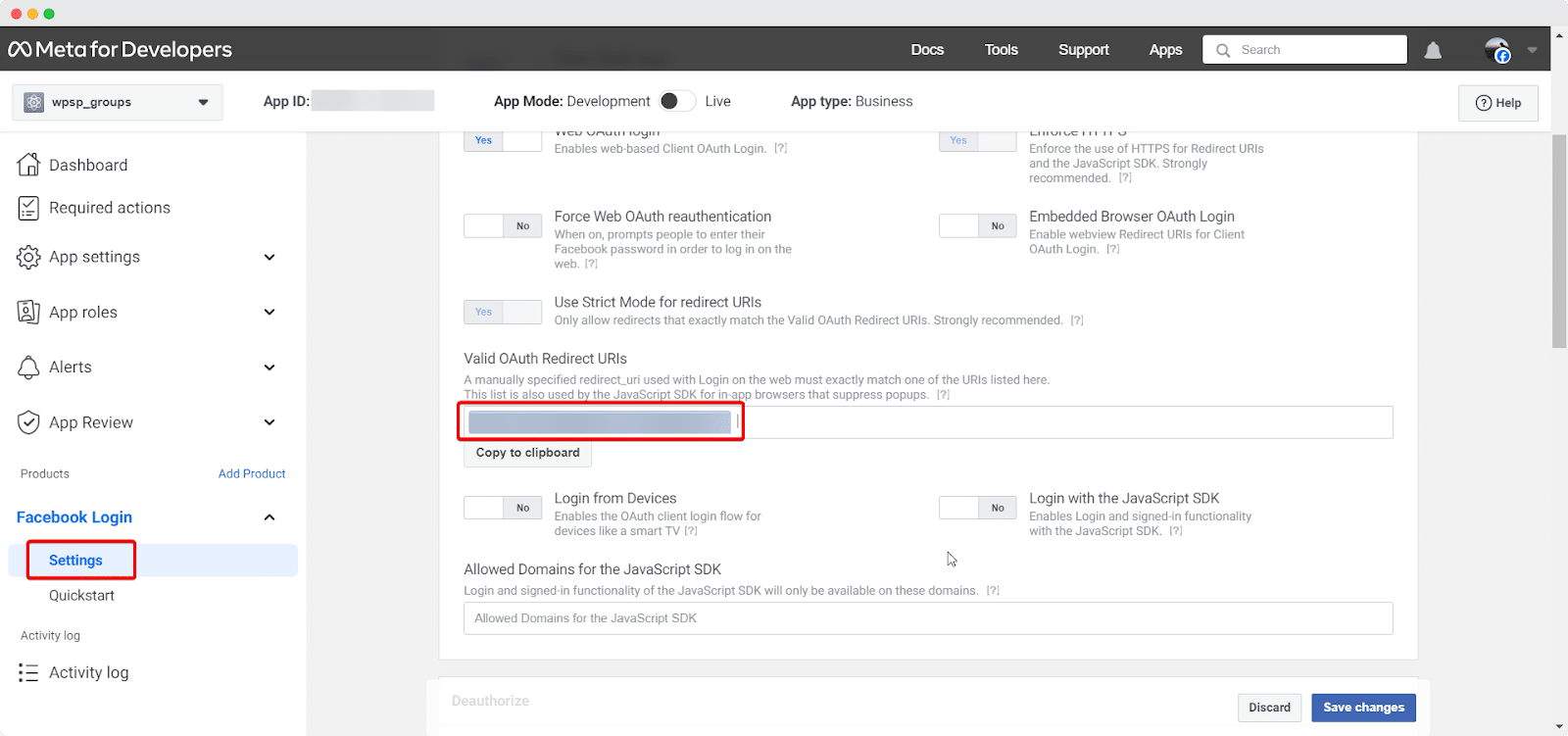The width and height of the screenshot is (1568, 736).
Task: Click the page vertical scrollbar
Action: (x=1559, y=241)
